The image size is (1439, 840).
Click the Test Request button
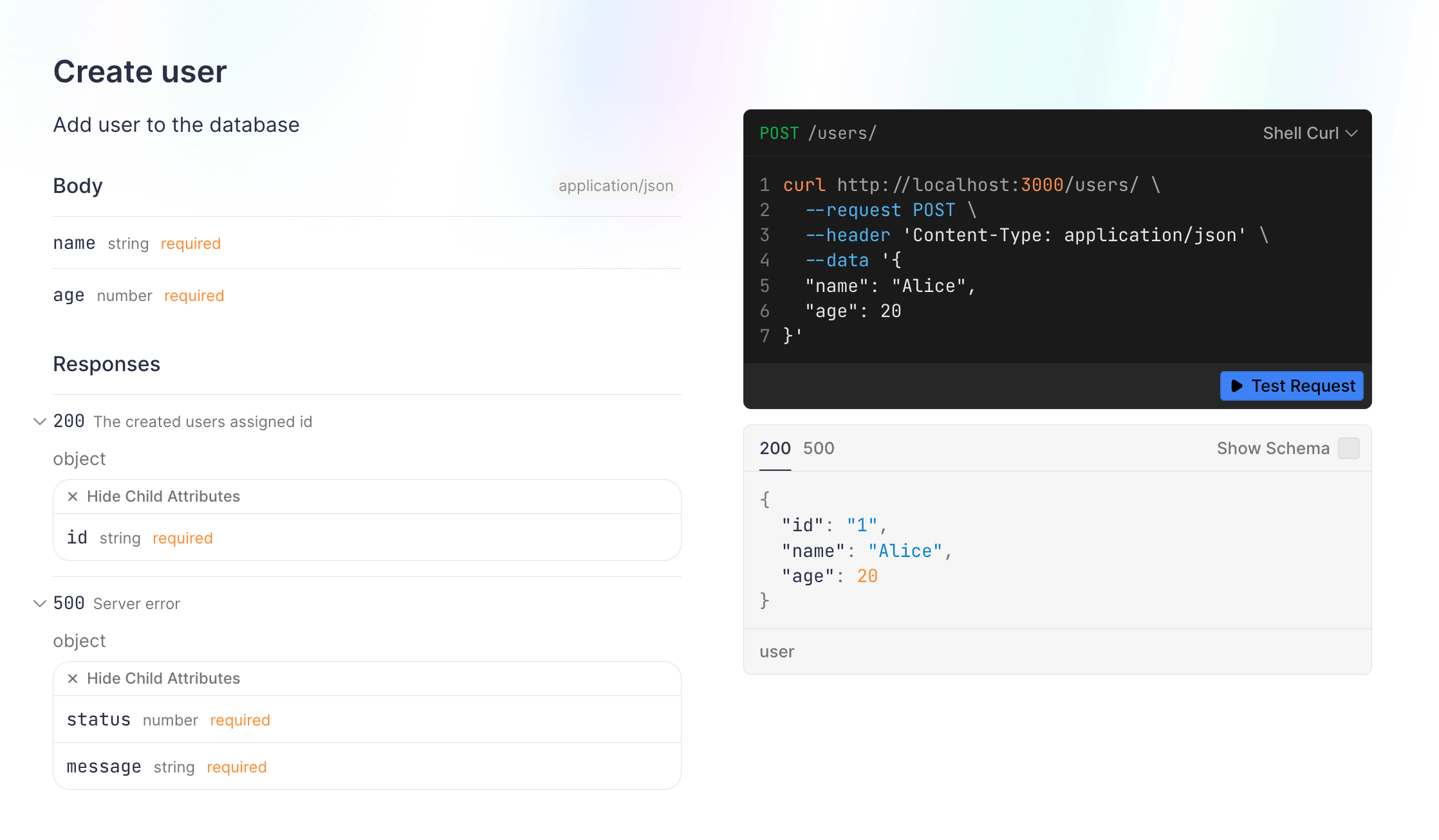[1291, 386]
